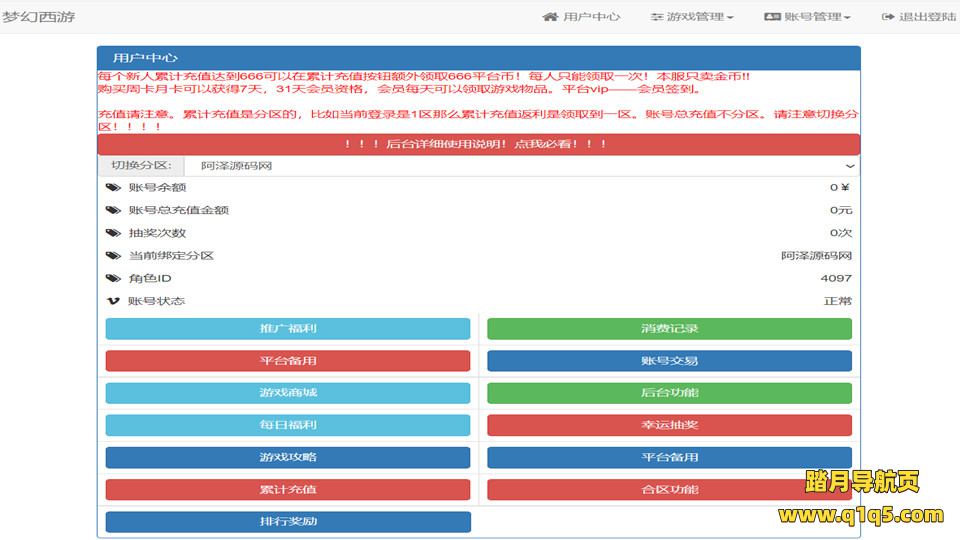Click the tag icon next to 抽奖次数
The height and width of the screenshot is (540, 960).
tap(113, 233)
